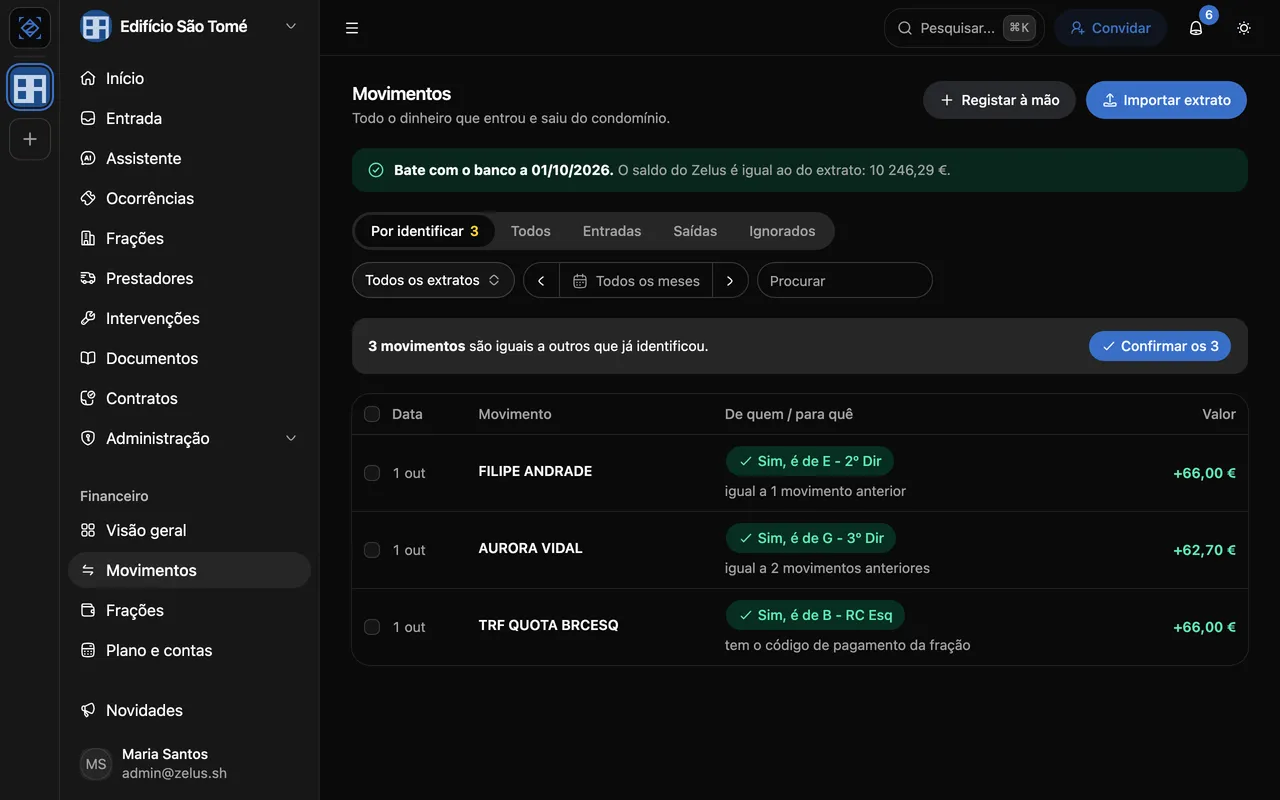The height and width of the screenshot is (800, 1280).
Task: Click the Convidar button
Action: point(1110,28)
